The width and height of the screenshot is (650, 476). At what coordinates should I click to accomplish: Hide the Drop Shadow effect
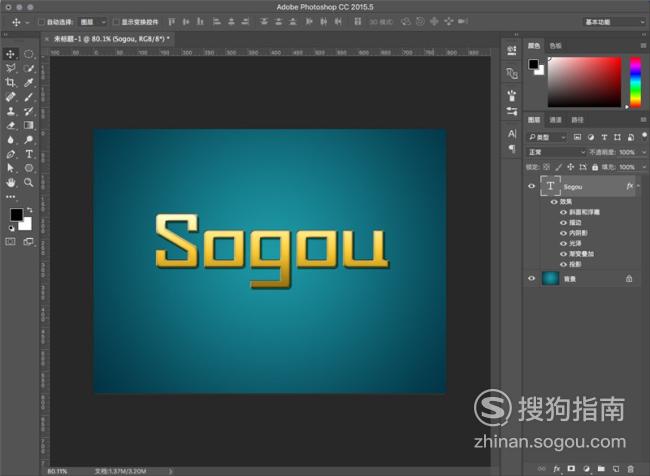[x=563, y=264]
